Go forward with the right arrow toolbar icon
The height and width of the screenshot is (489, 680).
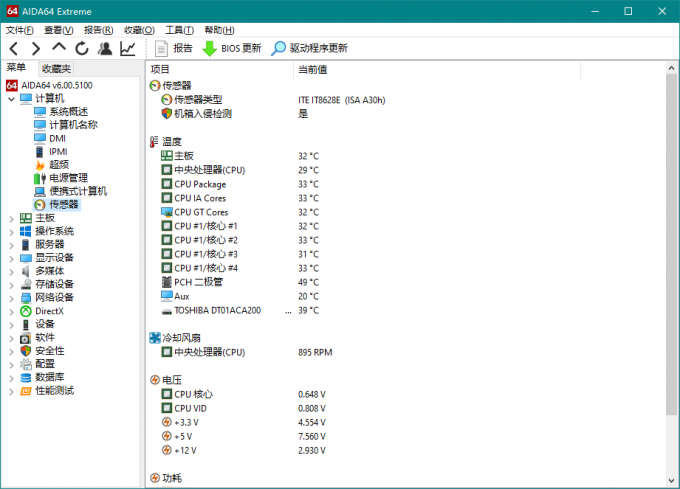pyautogui.click(x=36, y=49)
